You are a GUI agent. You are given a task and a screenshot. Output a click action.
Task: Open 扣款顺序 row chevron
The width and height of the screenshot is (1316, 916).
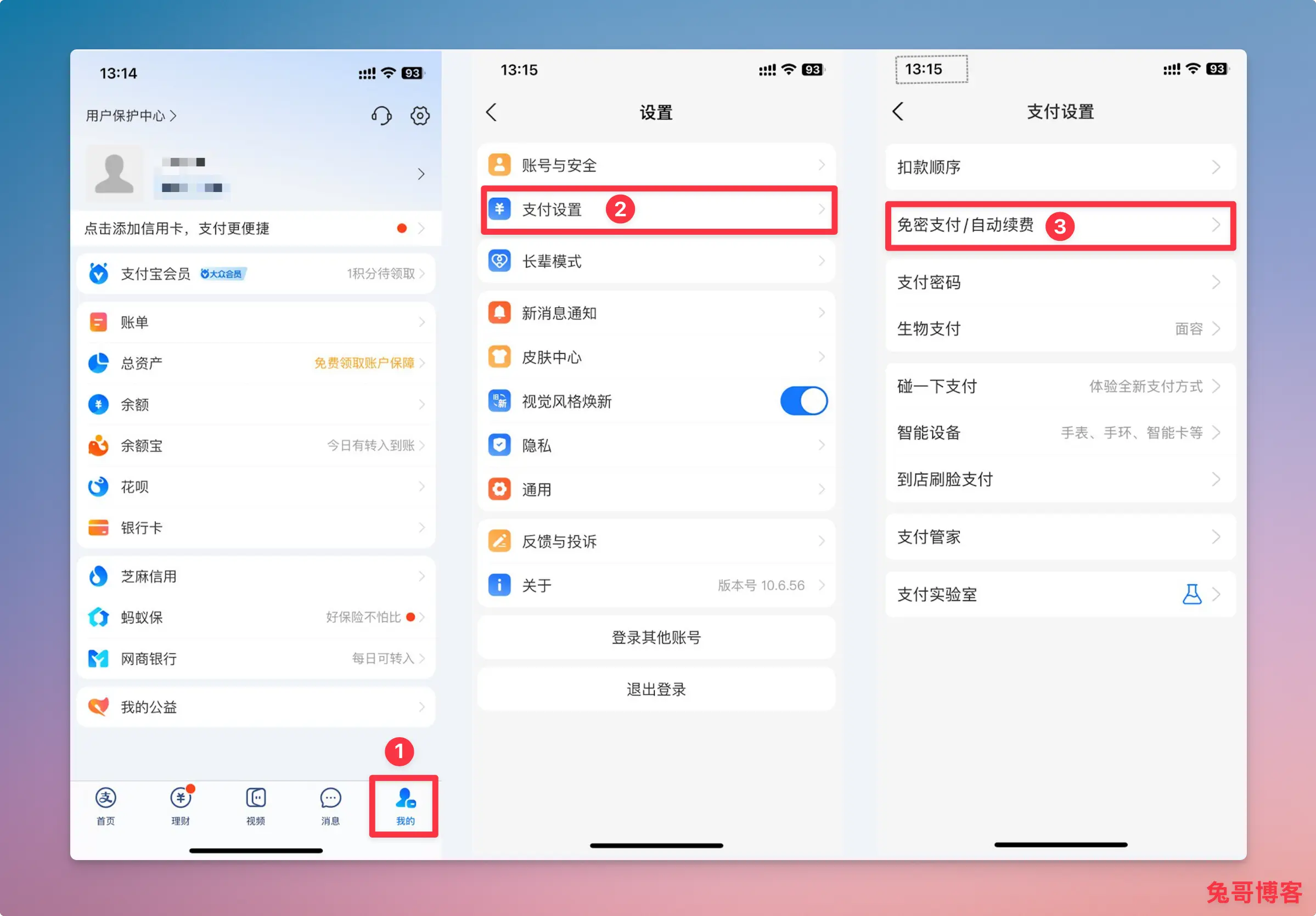pyautogui.click(x=1216, y=167)
